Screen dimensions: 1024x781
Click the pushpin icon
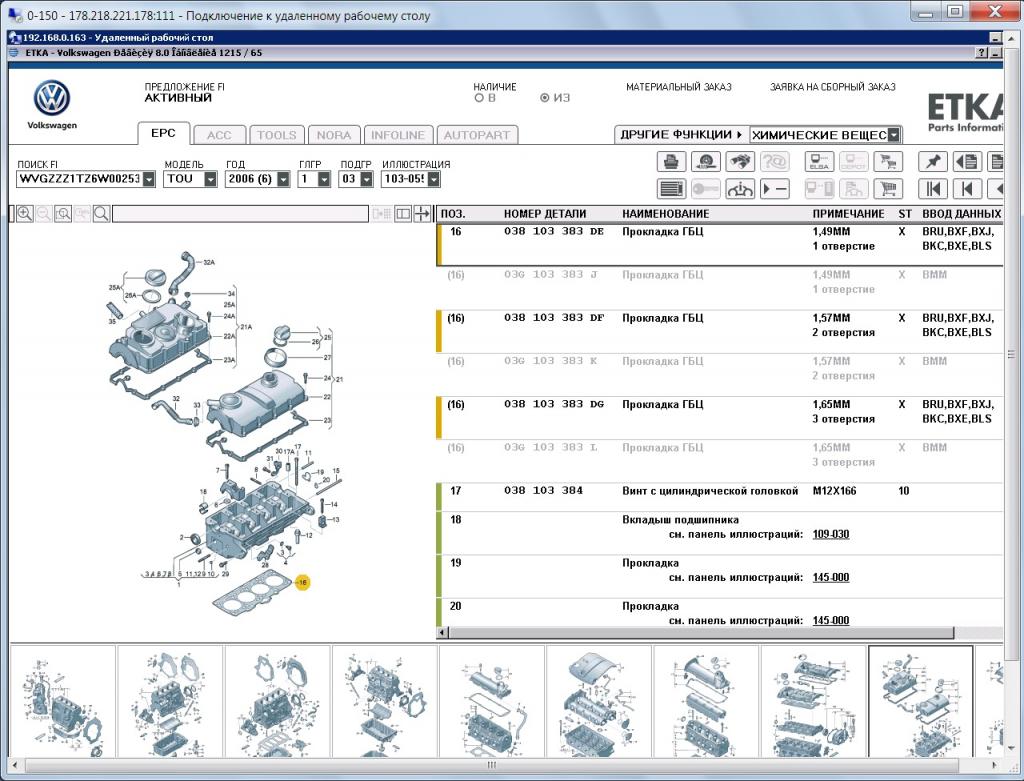pos(933,161)
